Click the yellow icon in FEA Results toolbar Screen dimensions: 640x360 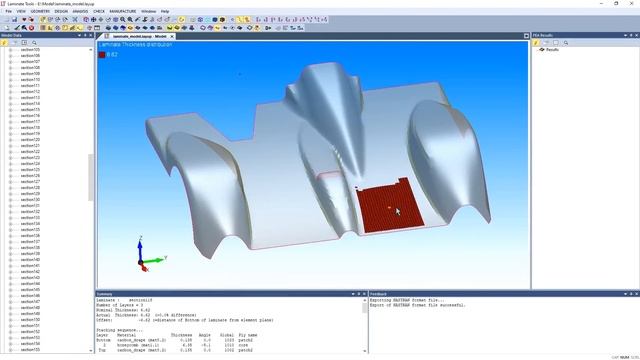pos(536,42)
